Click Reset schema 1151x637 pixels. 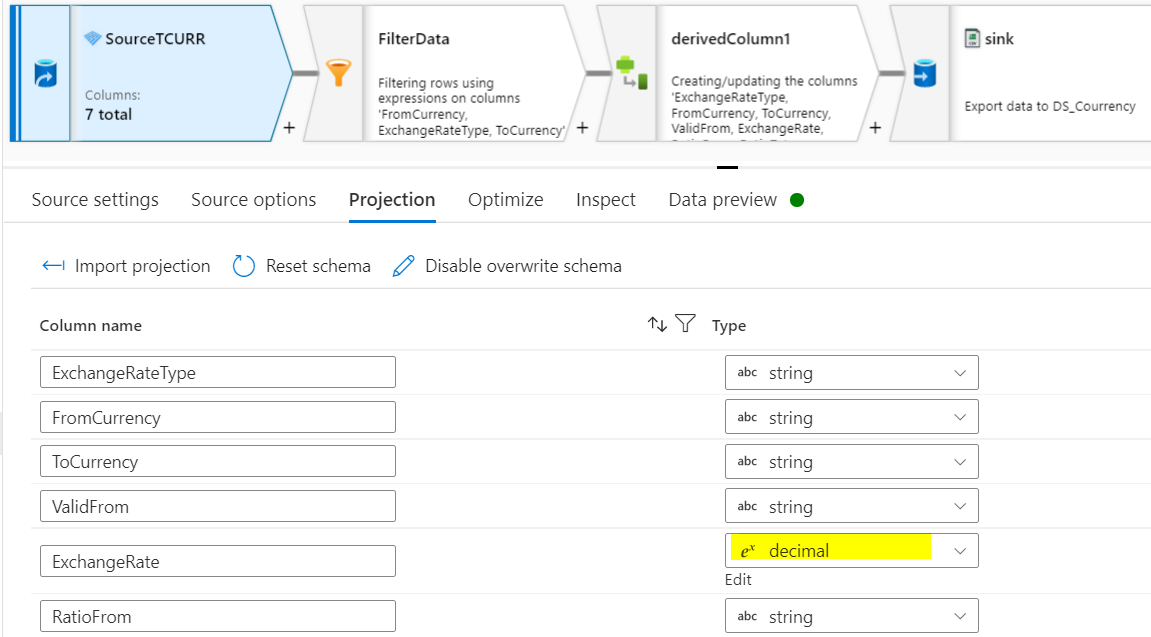pos(318,266)
